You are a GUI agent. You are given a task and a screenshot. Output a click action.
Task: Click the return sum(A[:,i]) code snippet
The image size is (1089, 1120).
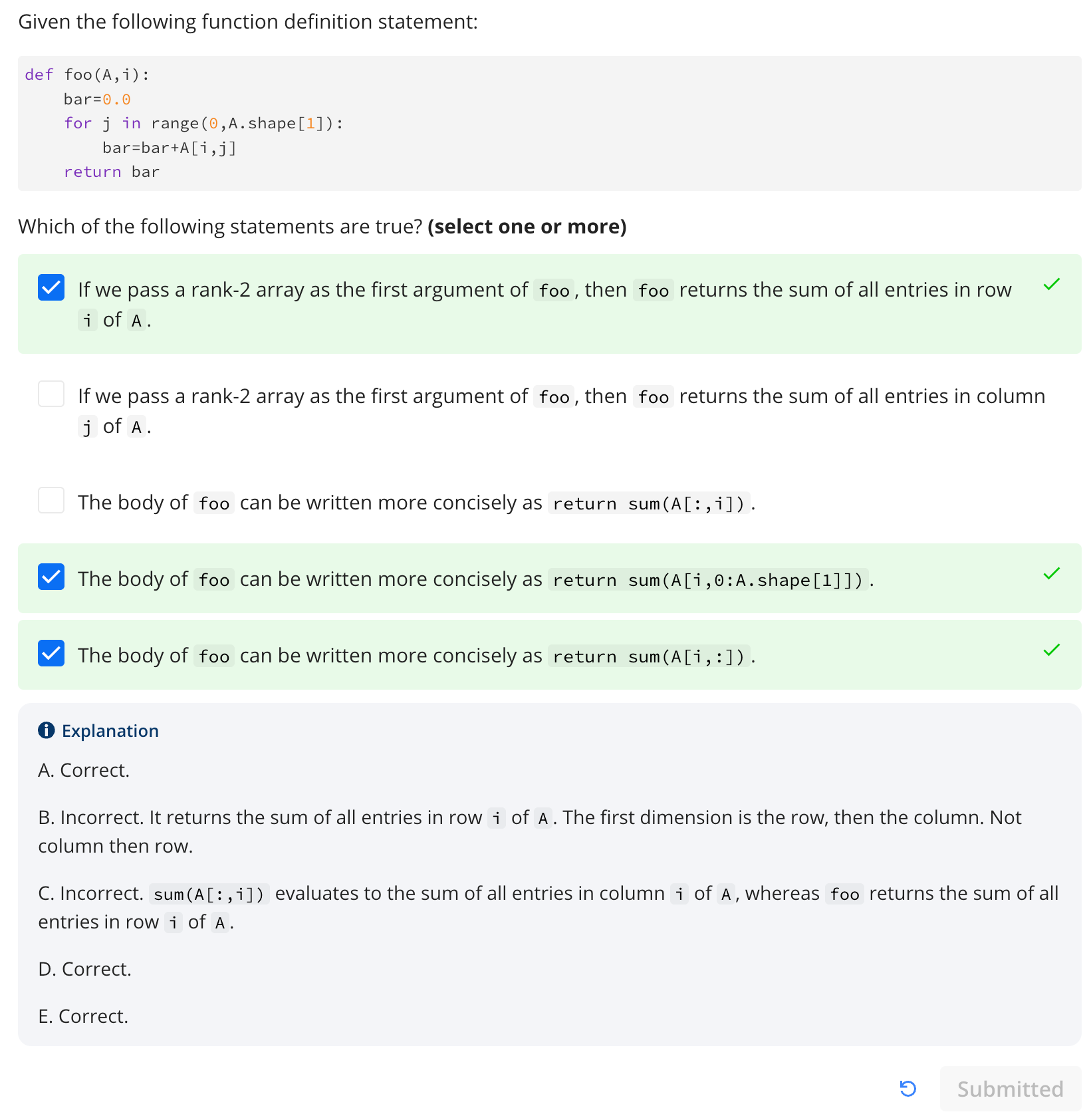(649, 503)
